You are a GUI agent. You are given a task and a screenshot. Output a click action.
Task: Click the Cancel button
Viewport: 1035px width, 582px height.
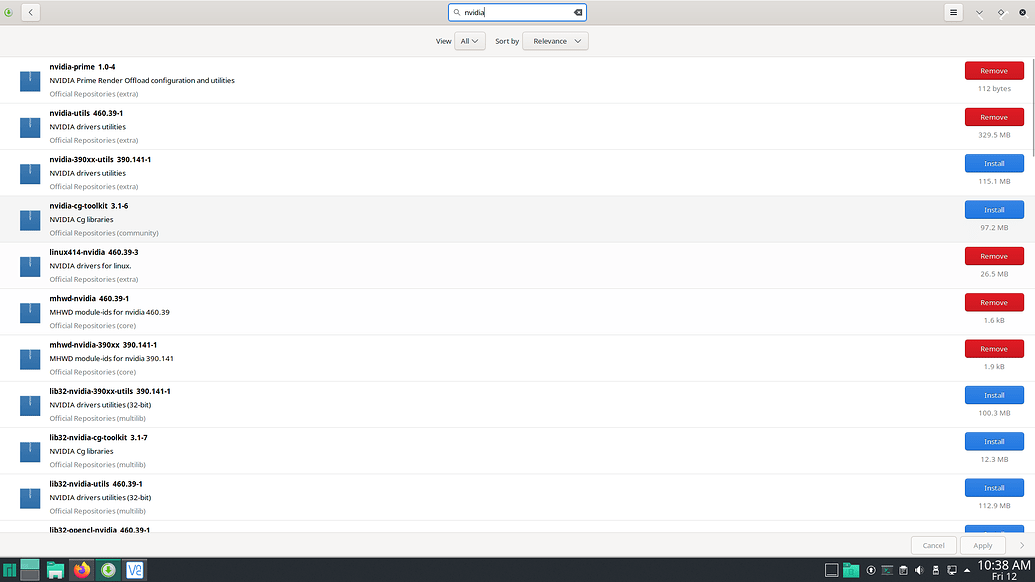click(933, 546)
